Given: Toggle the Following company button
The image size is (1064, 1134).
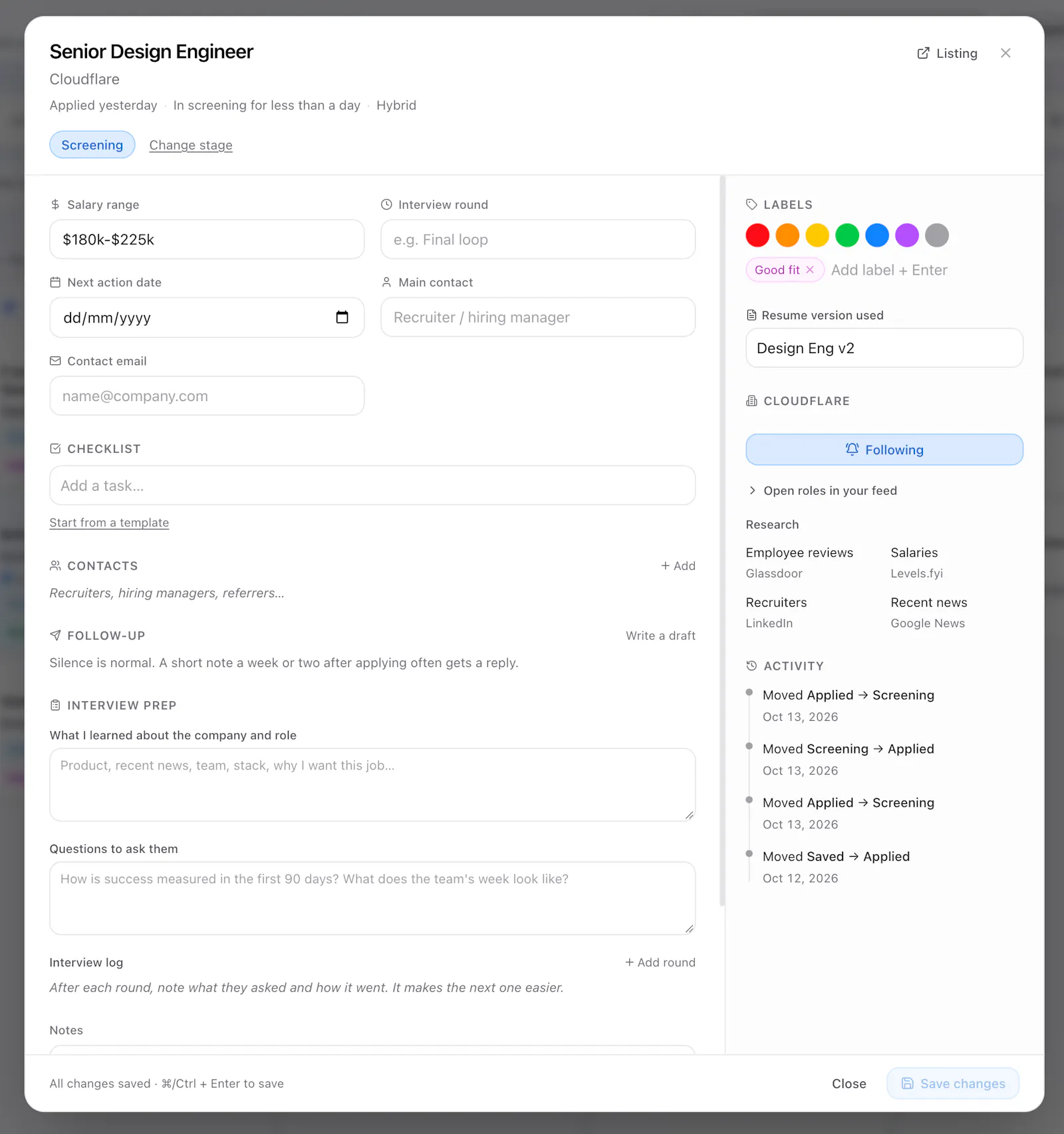Looking at the screenshot, I should pyautogui.click(x=884, y=450).
